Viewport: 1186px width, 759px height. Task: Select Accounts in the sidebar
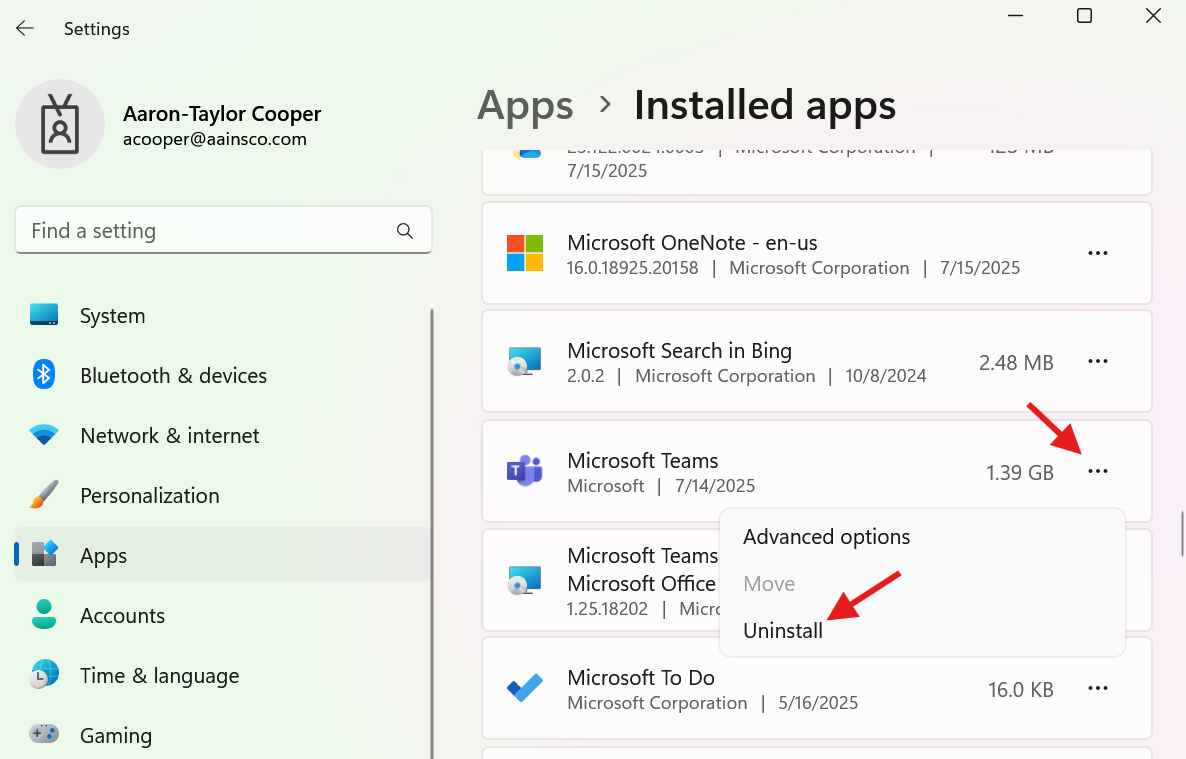[122, 616]
